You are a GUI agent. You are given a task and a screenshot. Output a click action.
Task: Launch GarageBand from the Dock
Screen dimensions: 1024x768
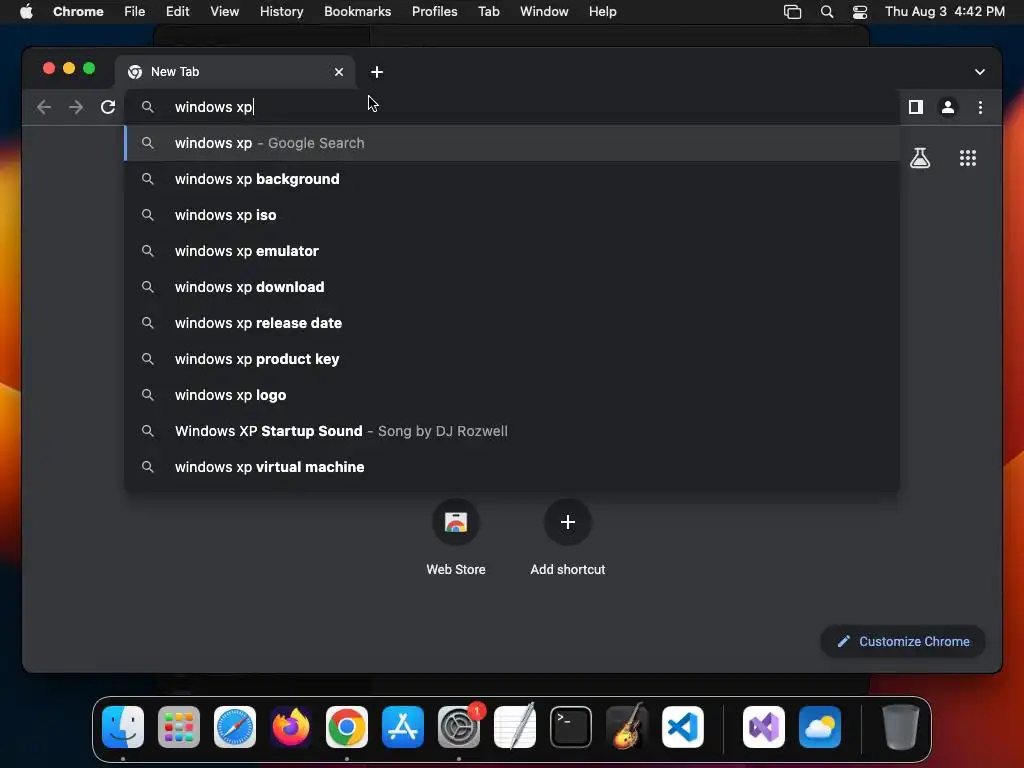627,727
